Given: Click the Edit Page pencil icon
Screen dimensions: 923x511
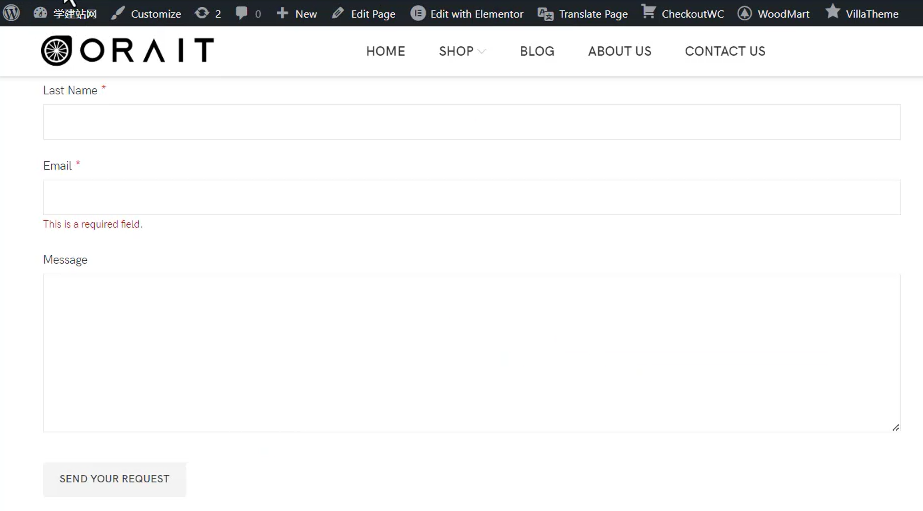Looking at the screenshot, I should [x=338, y=13].
